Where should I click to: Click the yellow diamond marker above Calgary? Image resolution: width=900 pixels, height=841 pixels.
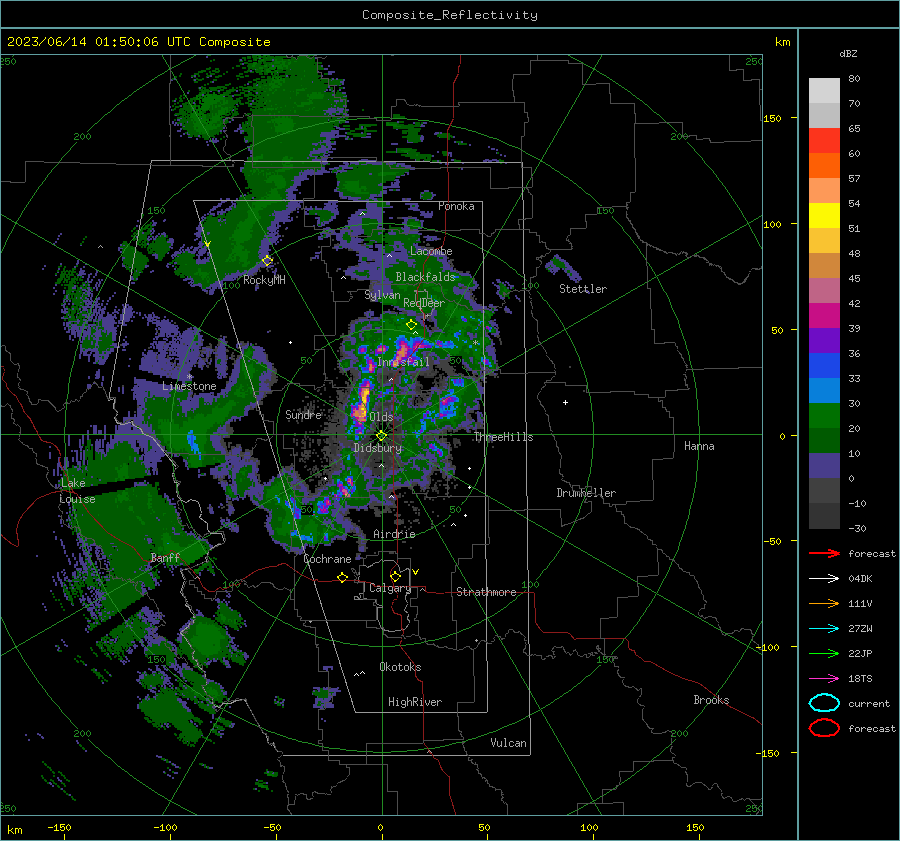pos(395,576)
